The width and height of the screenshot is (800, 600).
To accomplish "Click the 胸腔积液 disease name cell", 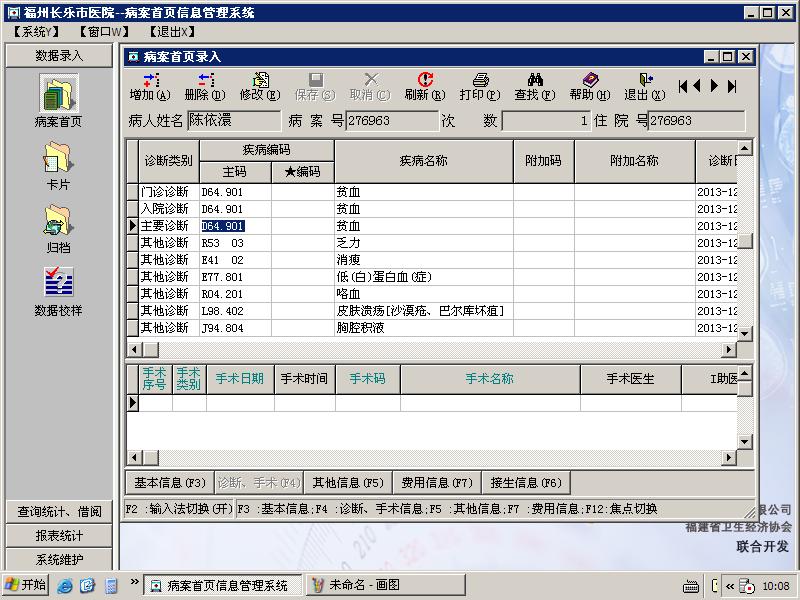I will [423, 328].
